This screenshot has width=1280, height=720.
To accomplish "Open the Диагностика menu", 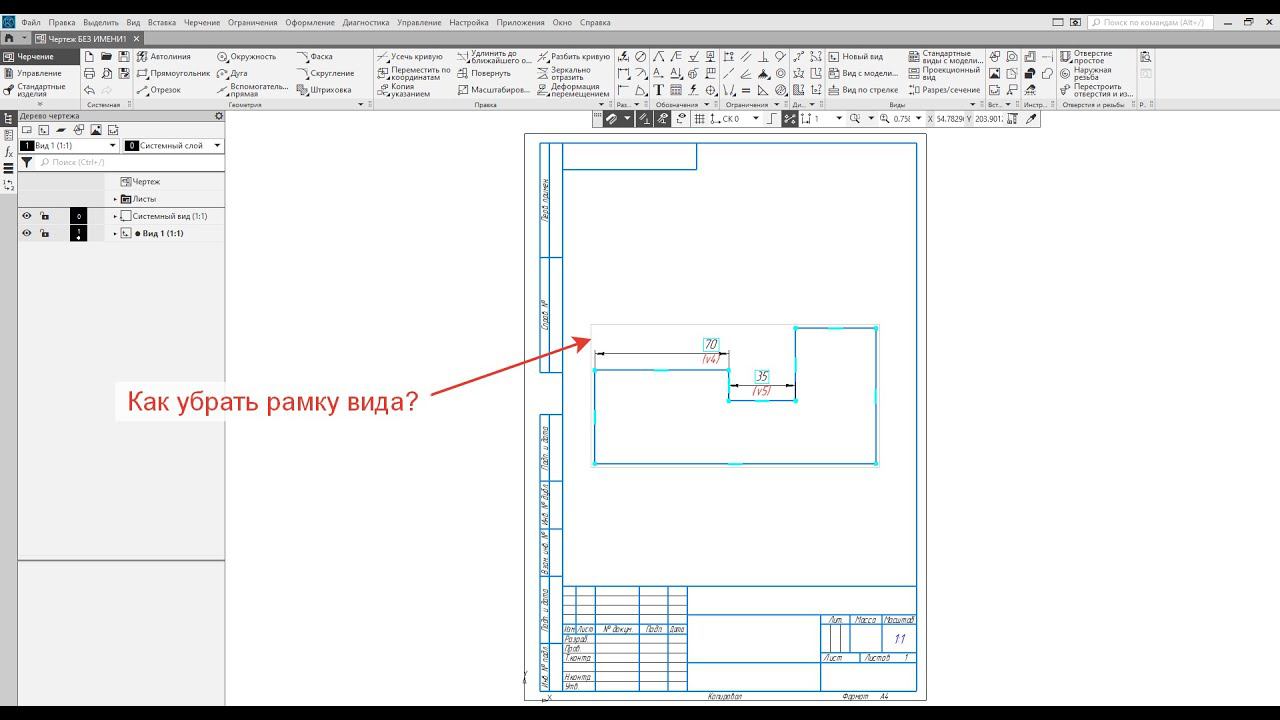I will tap(366, 22).
